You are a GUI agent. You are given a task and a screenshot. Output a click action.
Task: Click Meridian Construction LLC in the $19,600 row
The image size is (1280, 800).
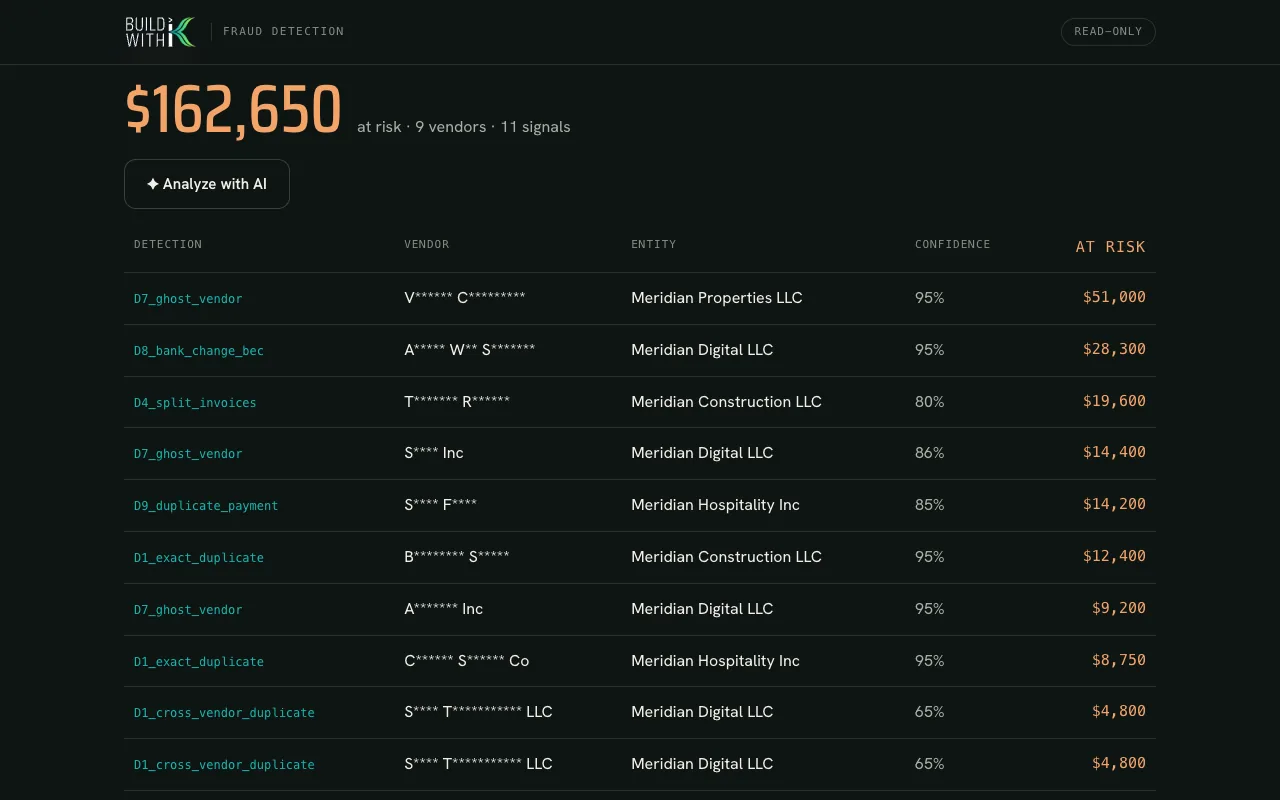pyautogui.click(x=727, y=402)
